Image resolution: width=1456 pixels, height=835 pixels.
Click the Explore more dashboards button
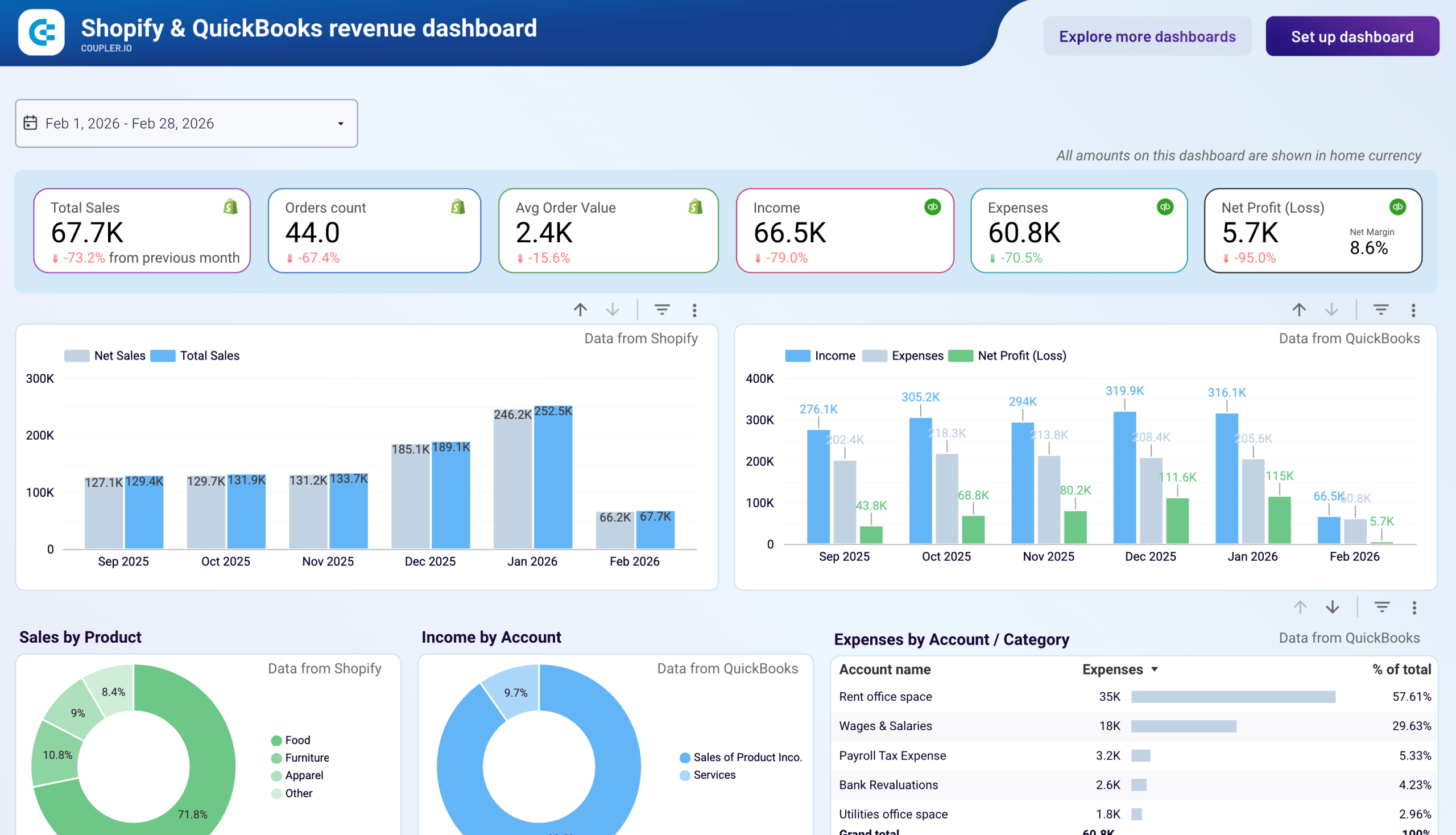pos(1148,36)
